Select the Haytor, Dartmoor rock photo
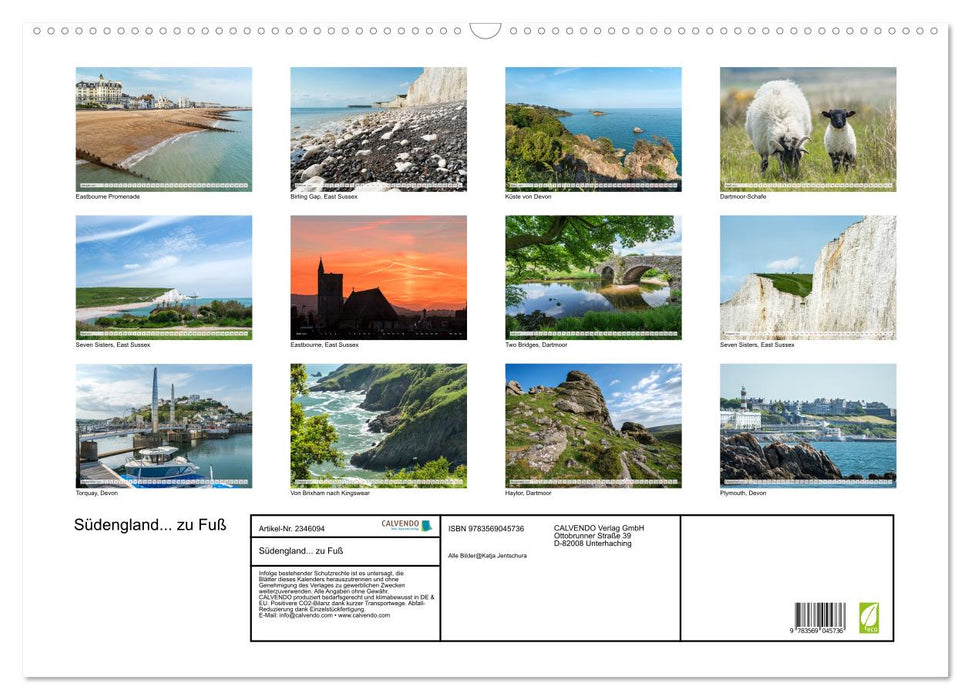 [x=593, y=426]
